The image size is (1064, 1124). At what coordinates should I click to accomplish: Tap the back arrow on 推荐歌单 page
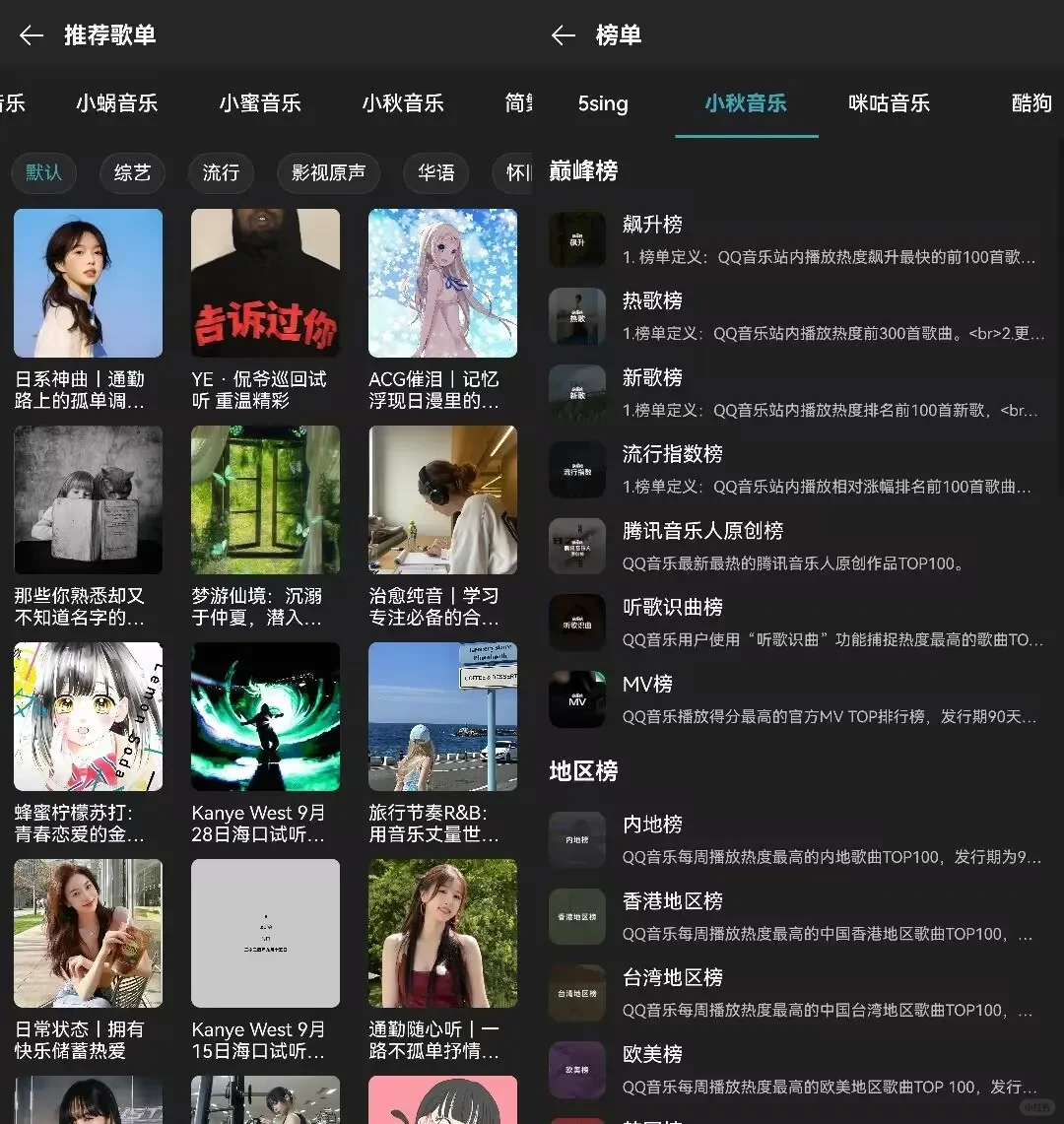(31, 35)
